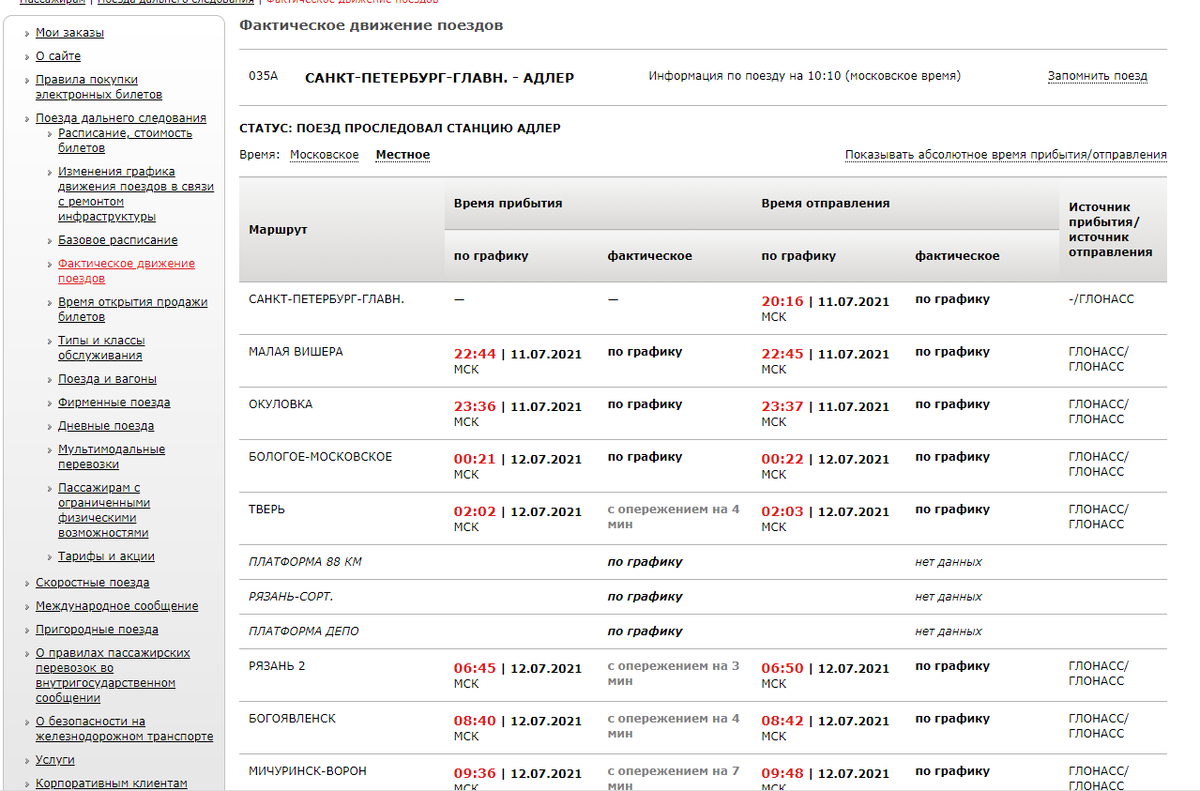This screenshot has width=1200, height=791.
Task: Open Международное сообщение section
Action: [x=117, y=606]
